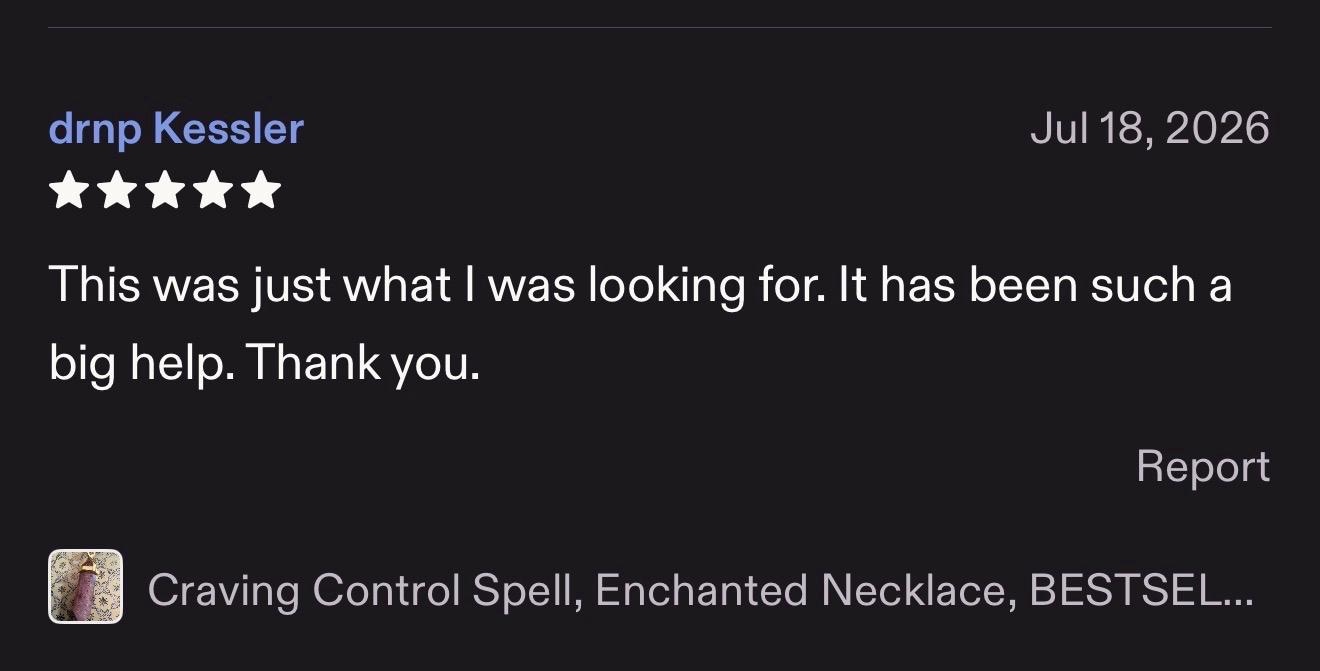
Task: Click the fifth rating star
Action: [262, 190]
